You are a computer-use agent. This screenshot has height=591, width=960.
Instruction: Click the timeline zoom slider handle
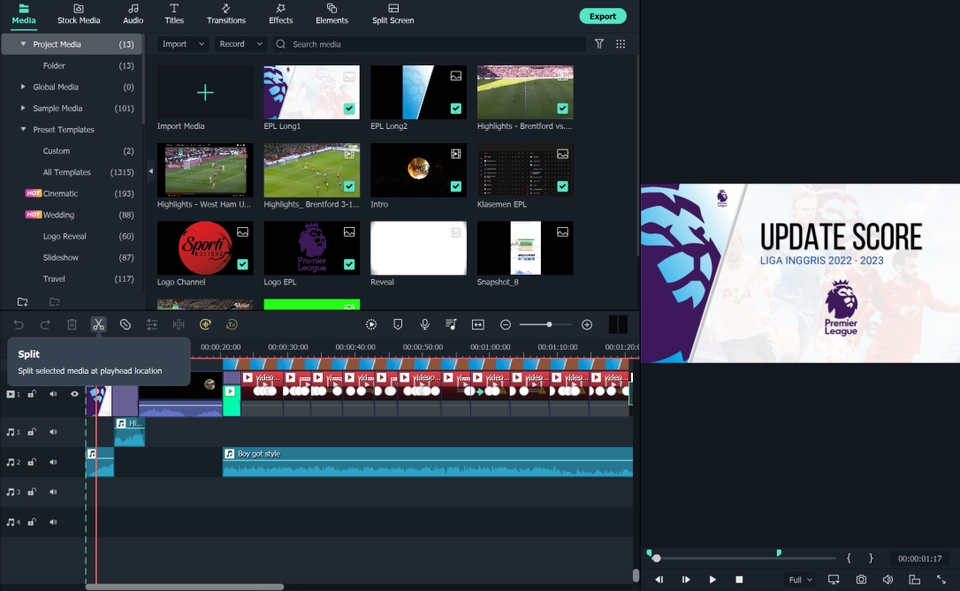pyautogui.click(x=549, y=325)
